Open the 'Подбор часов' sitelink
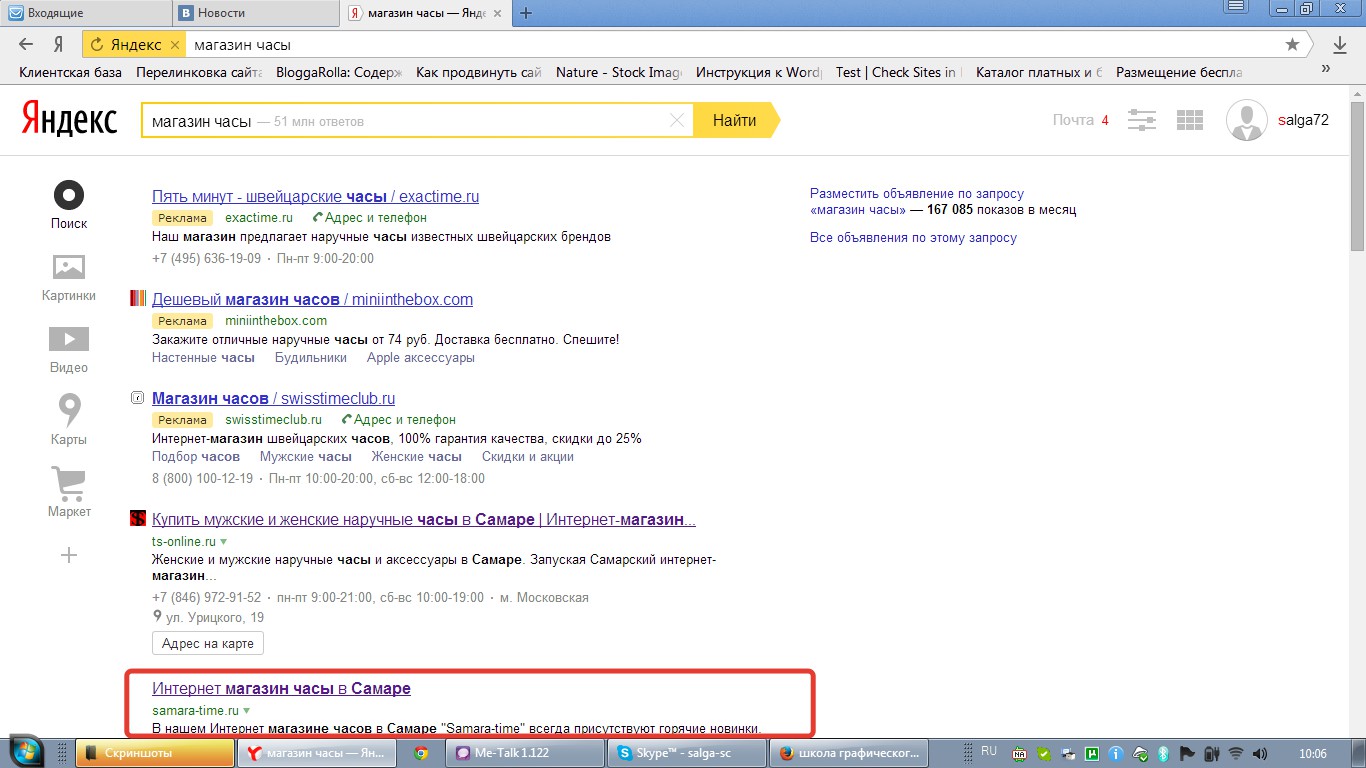 [196, 457]
